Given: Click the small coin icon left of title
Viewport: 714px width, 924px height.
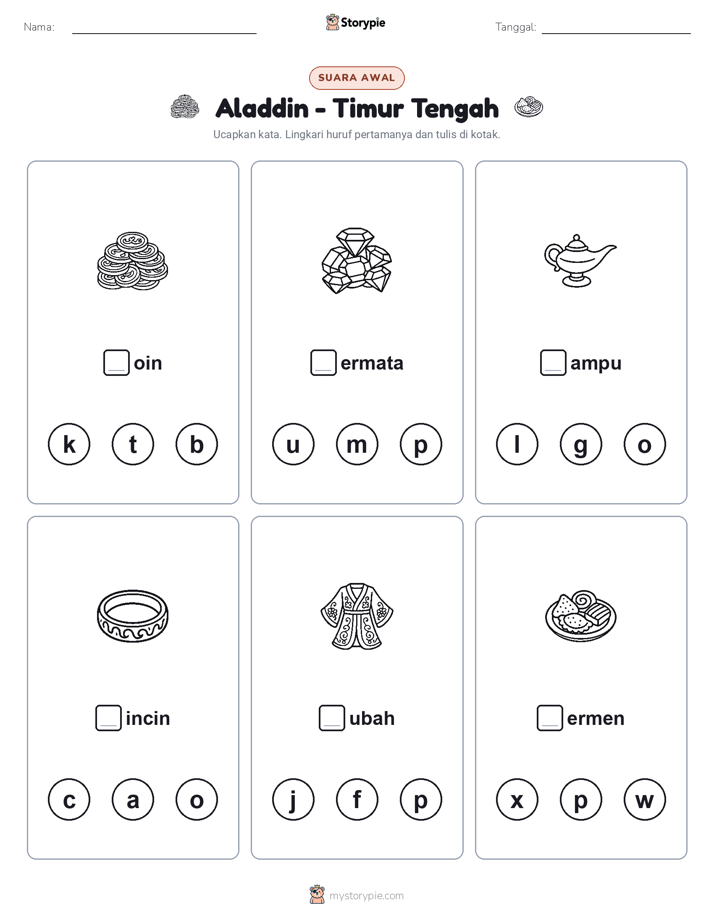Looking at the screenshot, I should 184,107.
